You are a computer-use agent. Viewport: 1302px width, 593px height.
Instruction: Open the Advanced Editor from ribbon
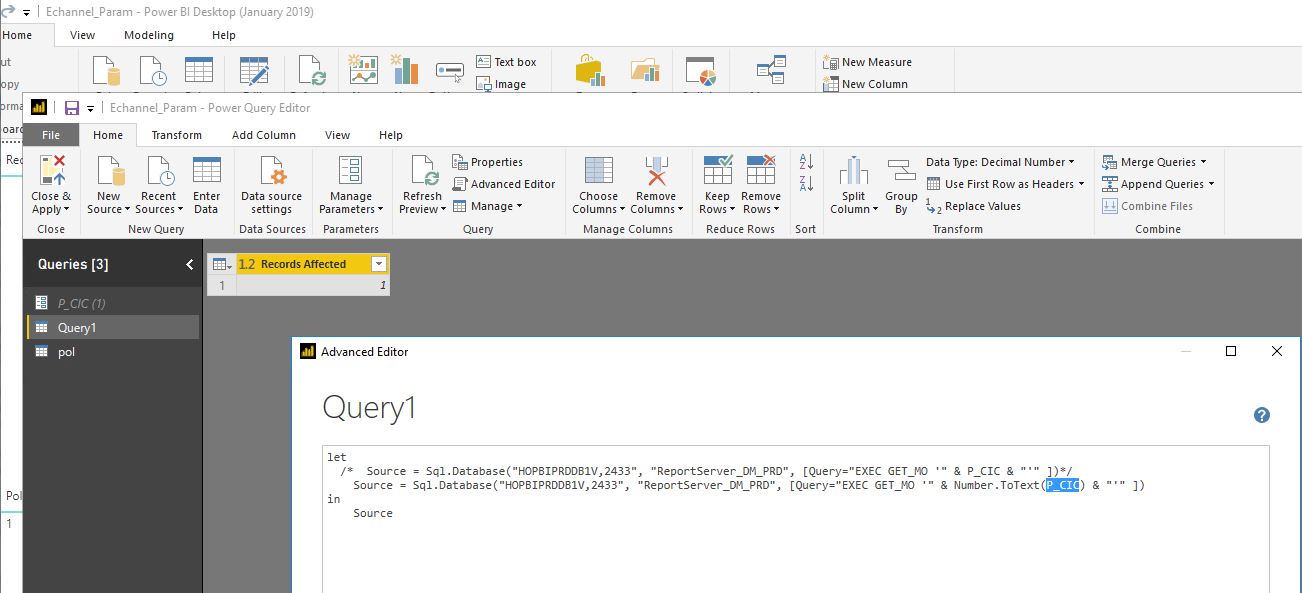pos(504,184)
